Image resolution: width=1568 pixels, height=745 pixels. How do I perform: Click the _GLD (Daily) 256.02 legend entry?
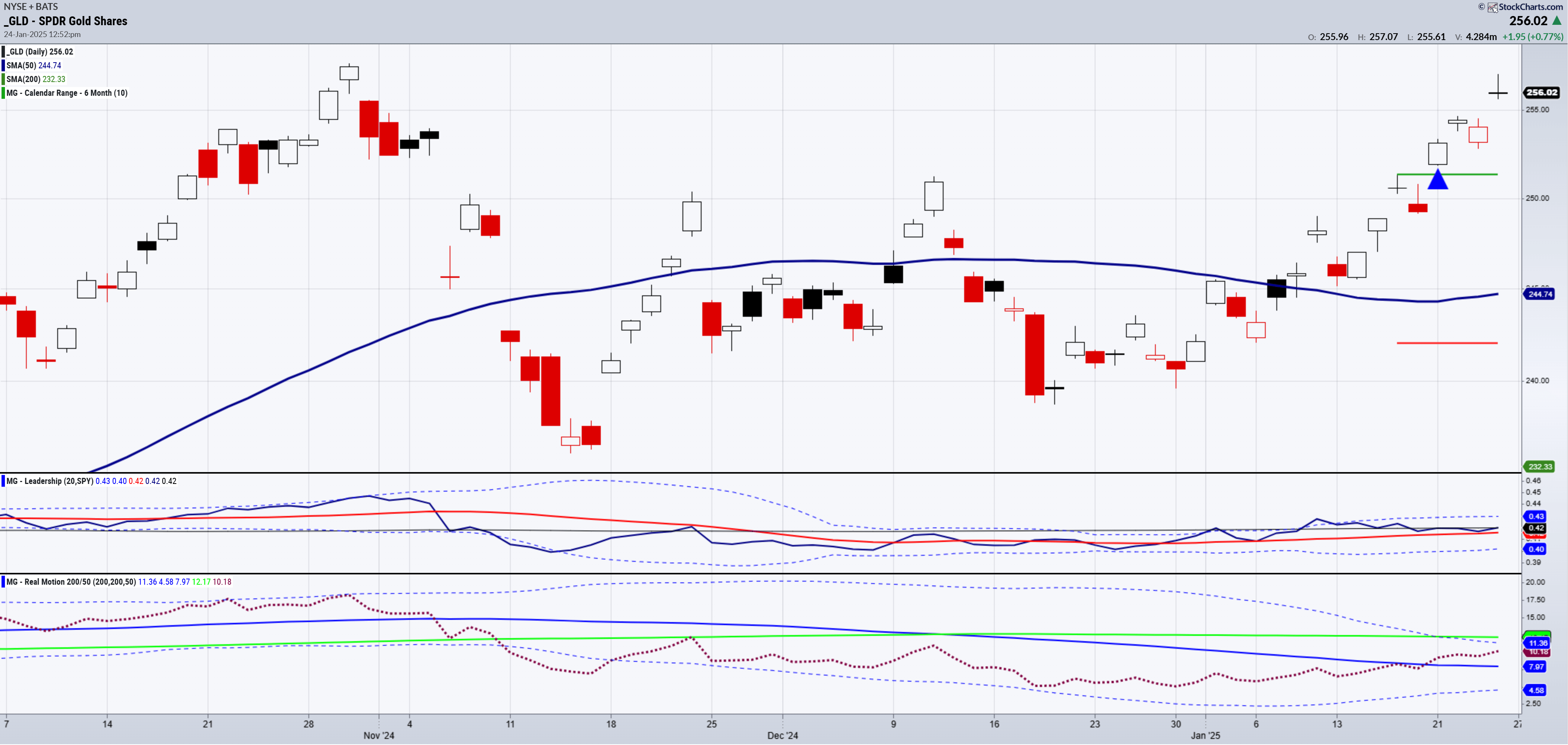pos(40,52)
